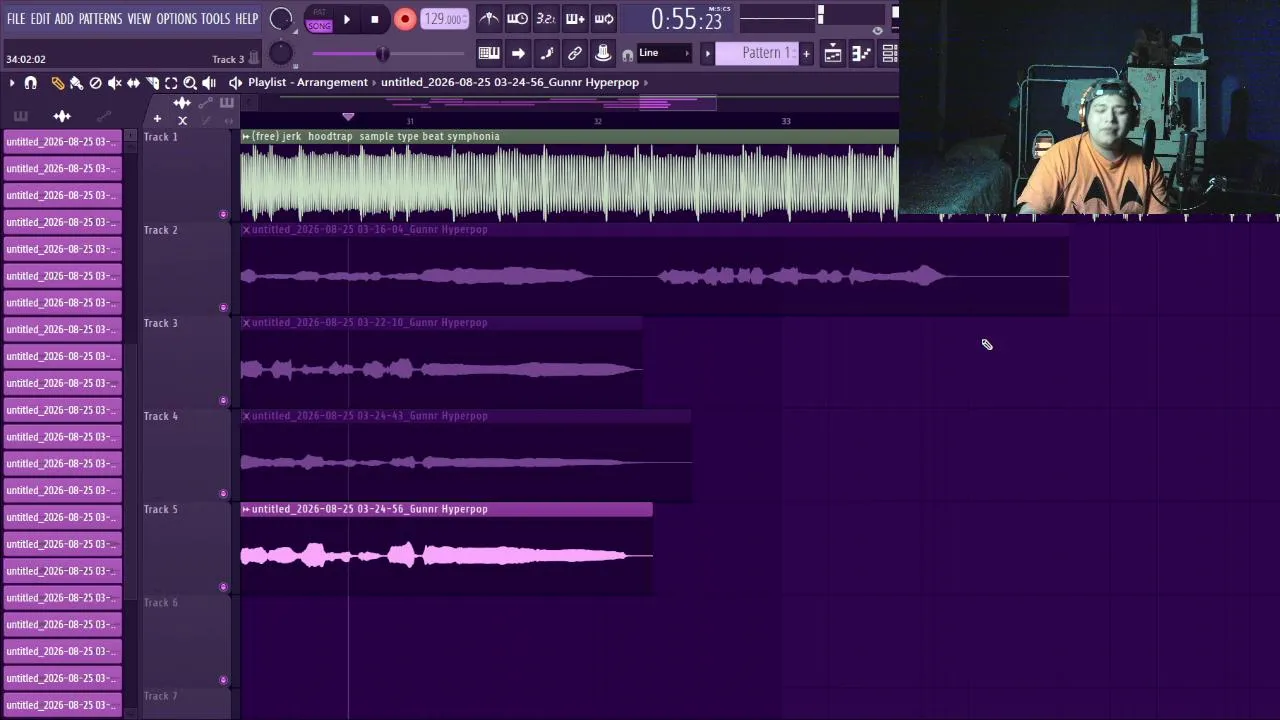Screen dimensions: 1280x720
Task: Click the master volume knob
Action: pos(281,19)
